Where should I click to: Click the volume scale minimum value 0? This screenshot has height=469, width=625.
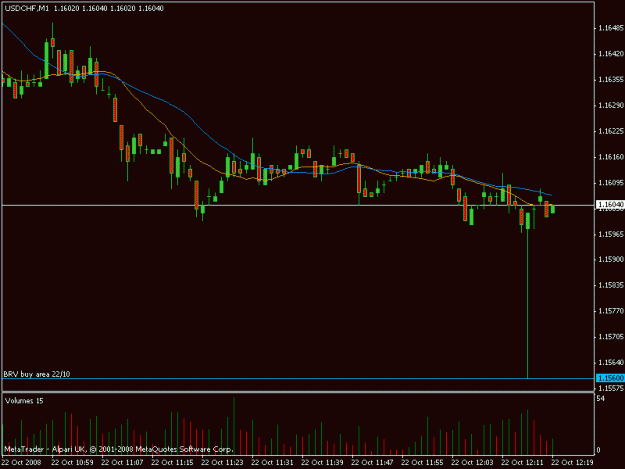[x=598, y=451]
